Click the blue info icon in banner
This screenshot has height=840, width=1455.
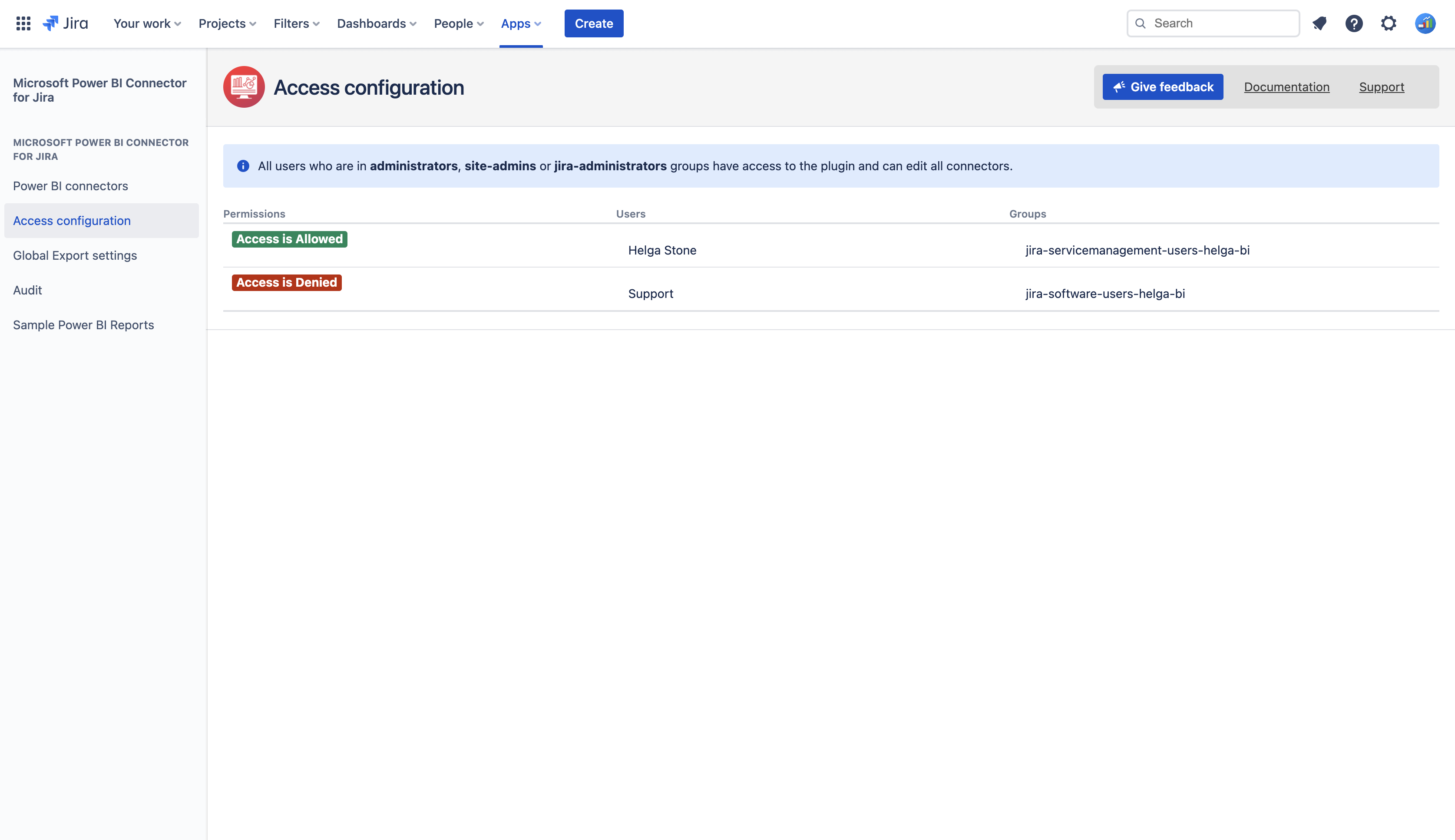(243, 166)
